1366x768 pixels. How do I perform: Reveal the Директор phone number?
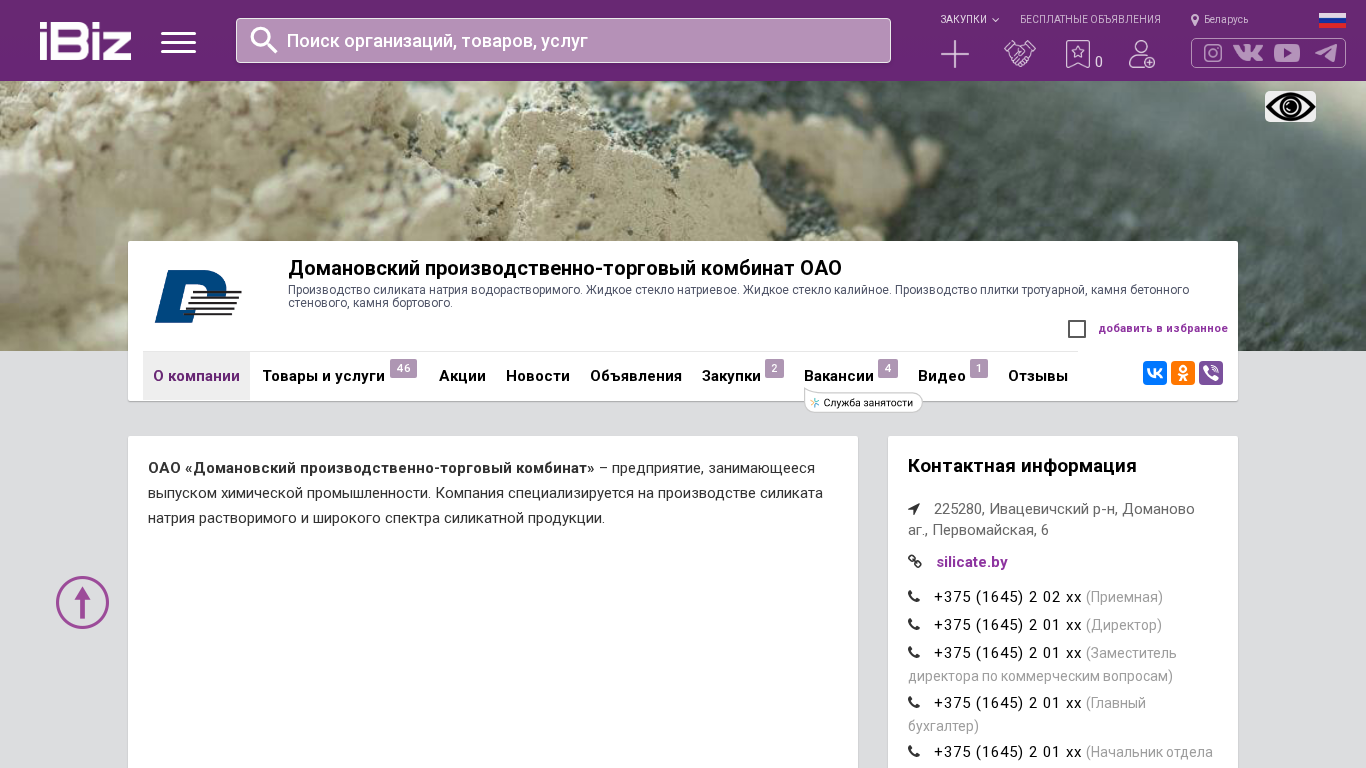click(1008, 625)
